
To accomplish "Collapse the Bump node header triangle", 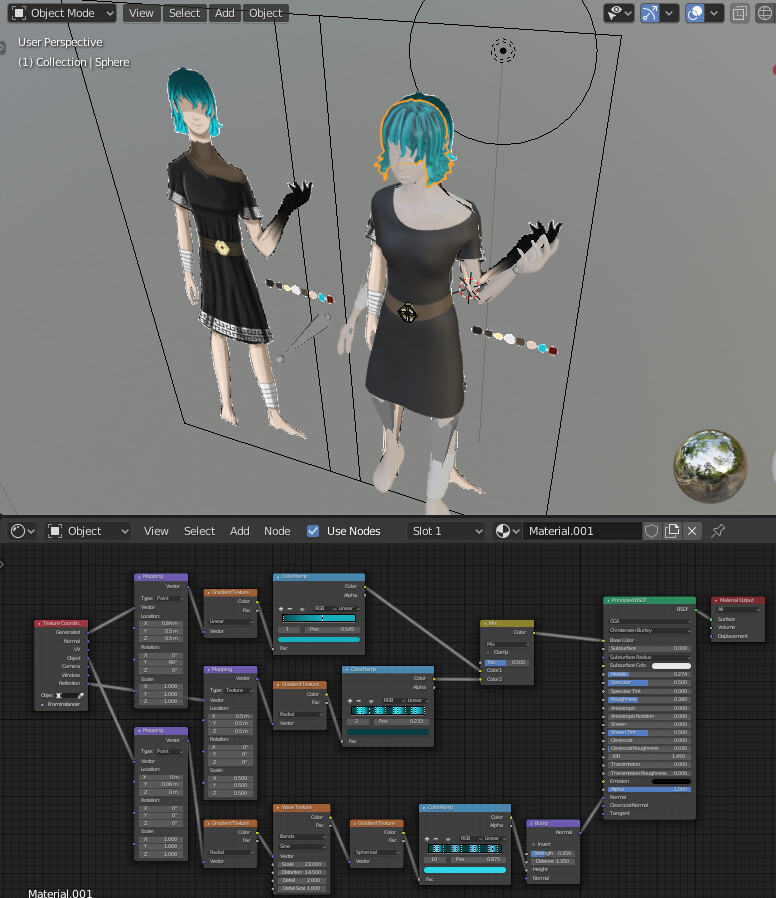I will [x=531, y=824].
